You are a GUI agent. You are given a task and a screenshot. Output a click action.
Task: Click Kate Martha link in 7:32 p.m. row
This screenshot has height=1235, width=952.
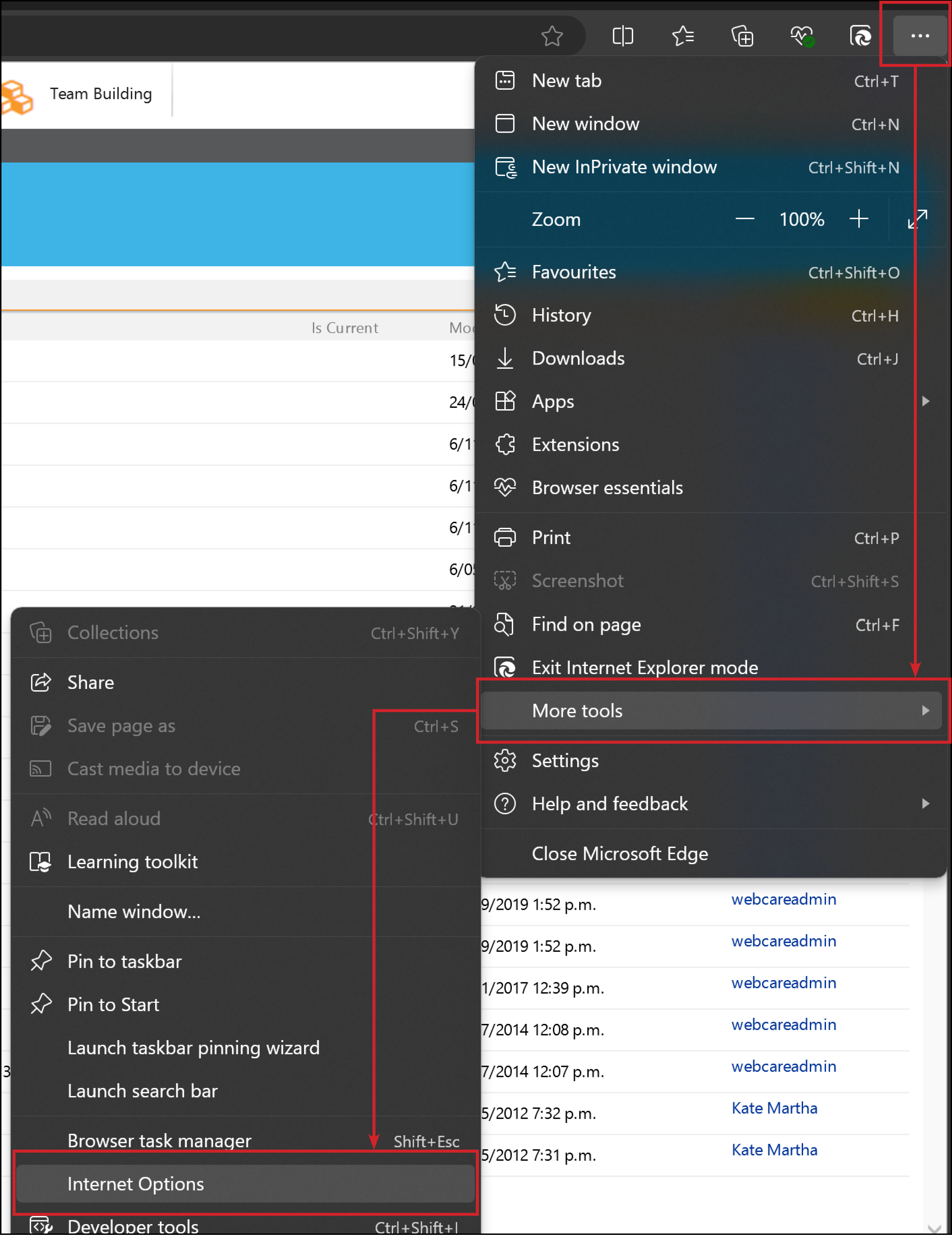[x=774, y=1109]
